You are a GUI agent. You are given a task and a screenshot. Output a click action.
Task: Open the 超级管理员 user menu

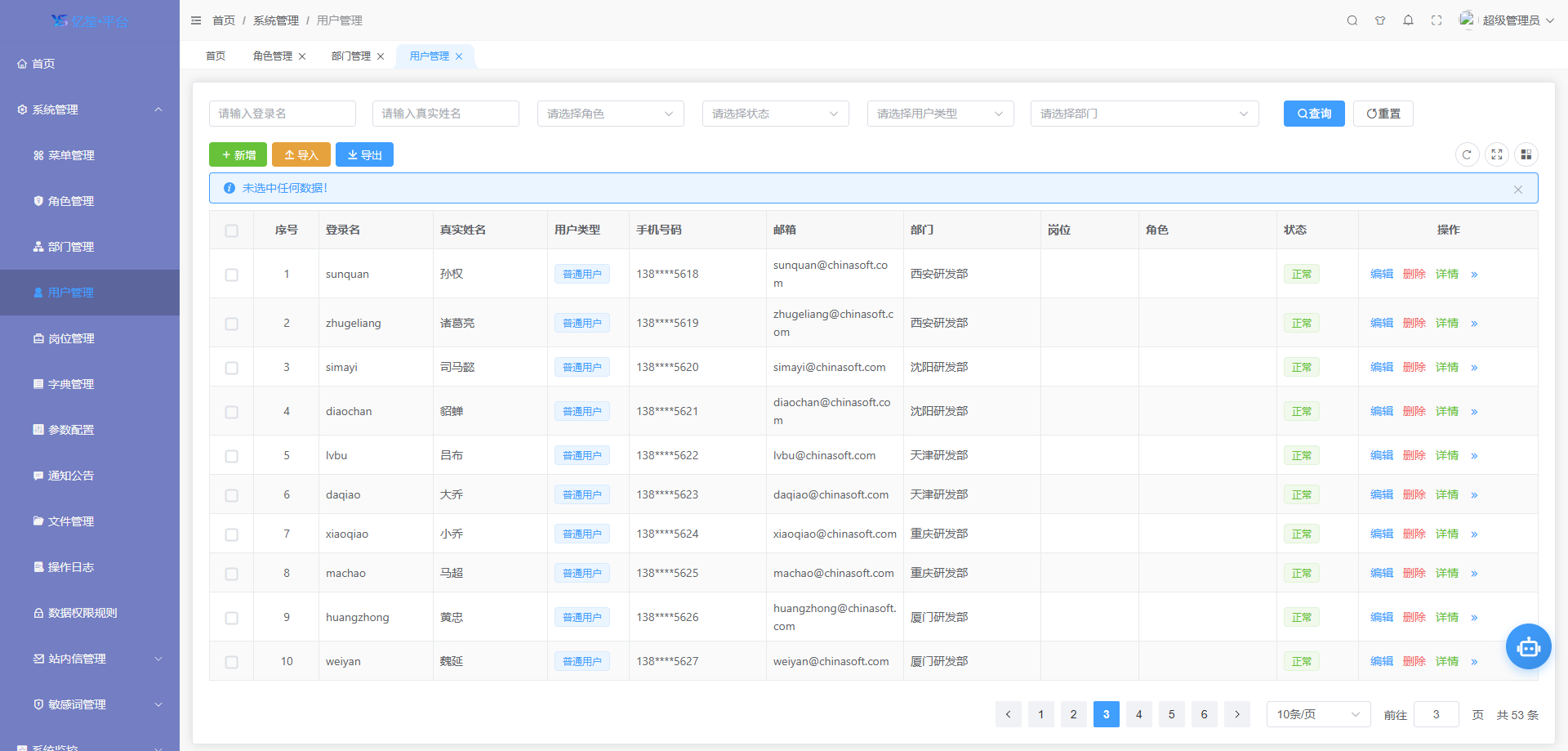pyautogui.click(x=1507, y=20)
